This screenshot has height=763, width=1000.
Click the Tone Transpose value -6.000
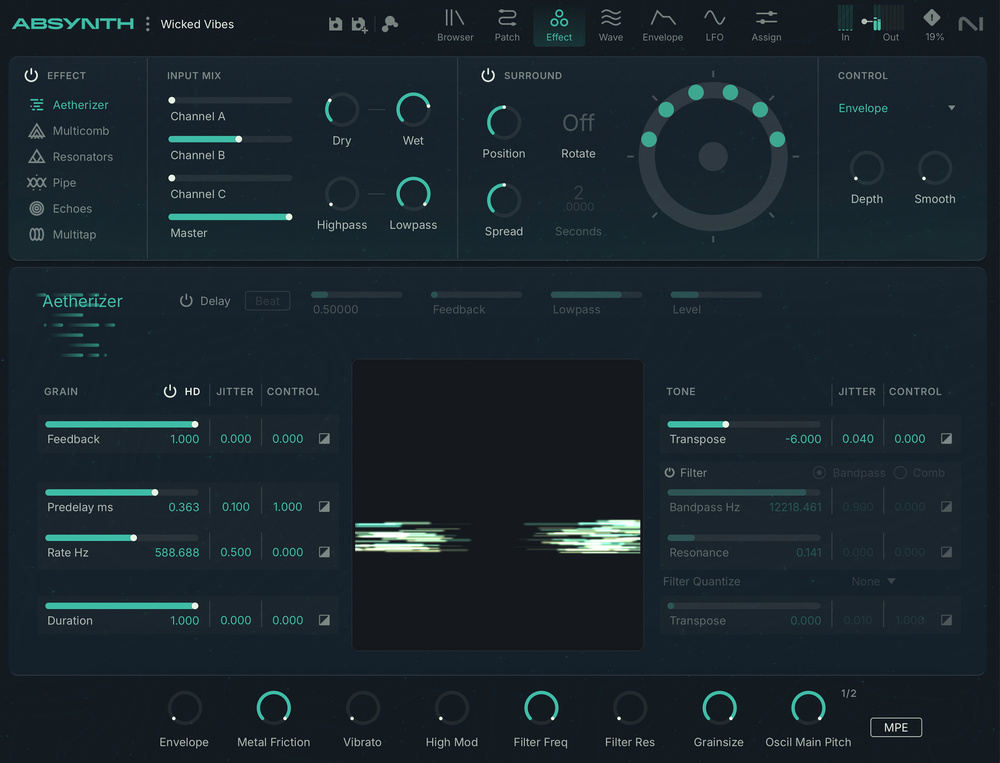tap(803, 439)
